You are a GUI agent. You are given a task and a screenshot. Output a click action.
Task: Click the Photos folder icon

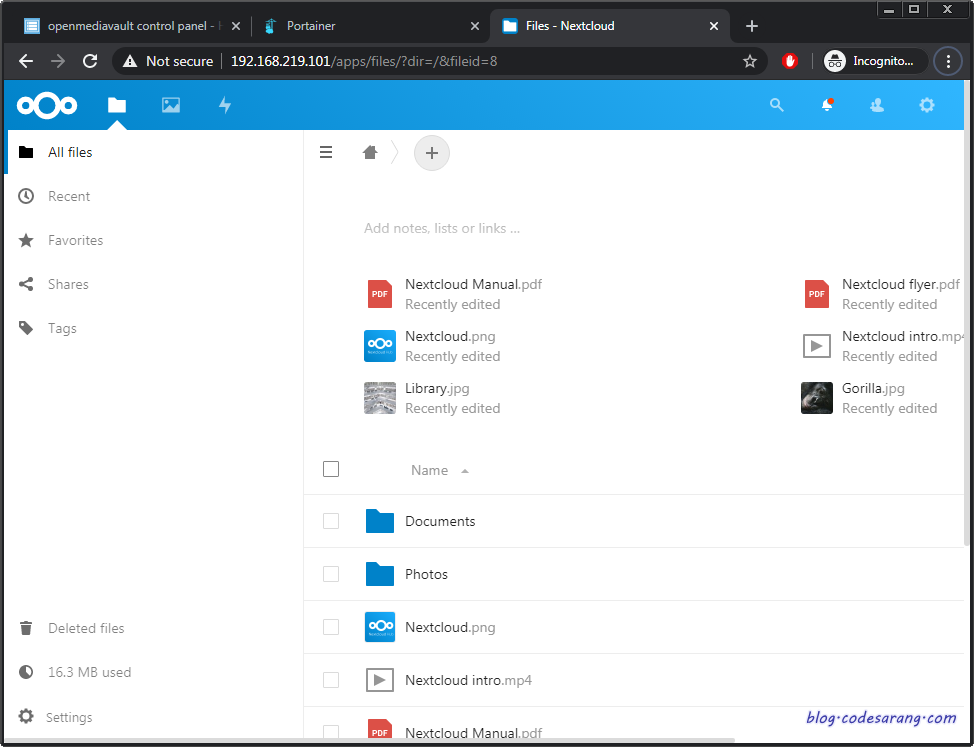pyautogui.click(x=380, y=574)
